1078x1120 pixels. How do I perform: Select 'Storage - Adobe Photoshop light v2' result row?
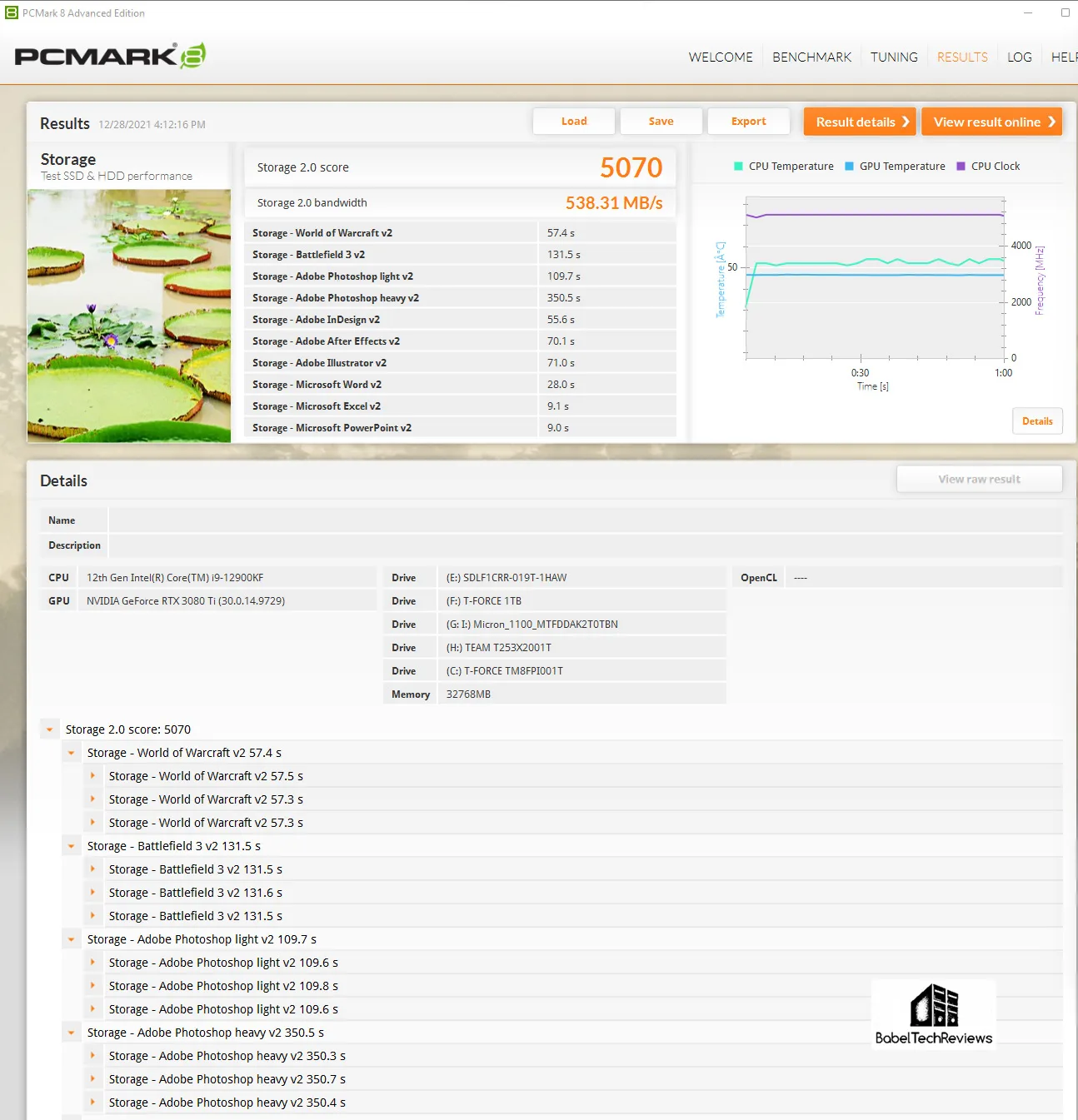(x=460, y=276)
